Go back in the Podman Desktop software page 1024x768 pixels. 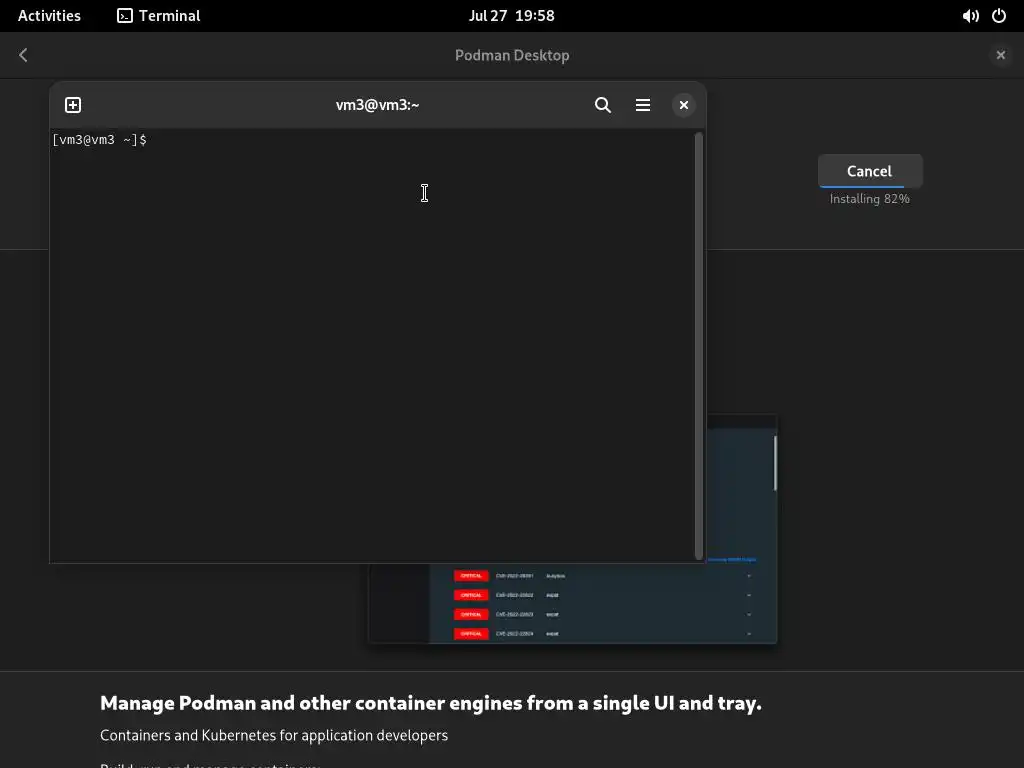24,55
